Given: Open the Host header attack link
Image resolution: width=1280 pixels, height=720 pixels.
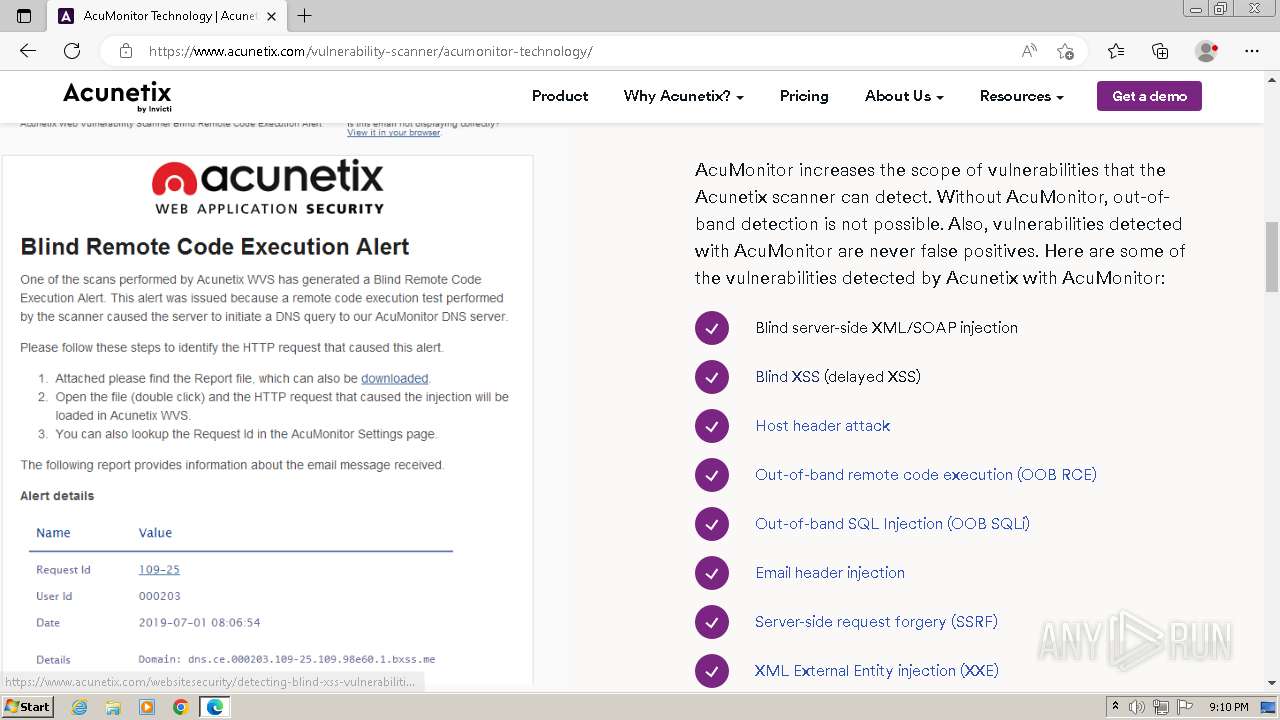Looking at the screenshot, I should pyautogui.click(x=822, y=426).
